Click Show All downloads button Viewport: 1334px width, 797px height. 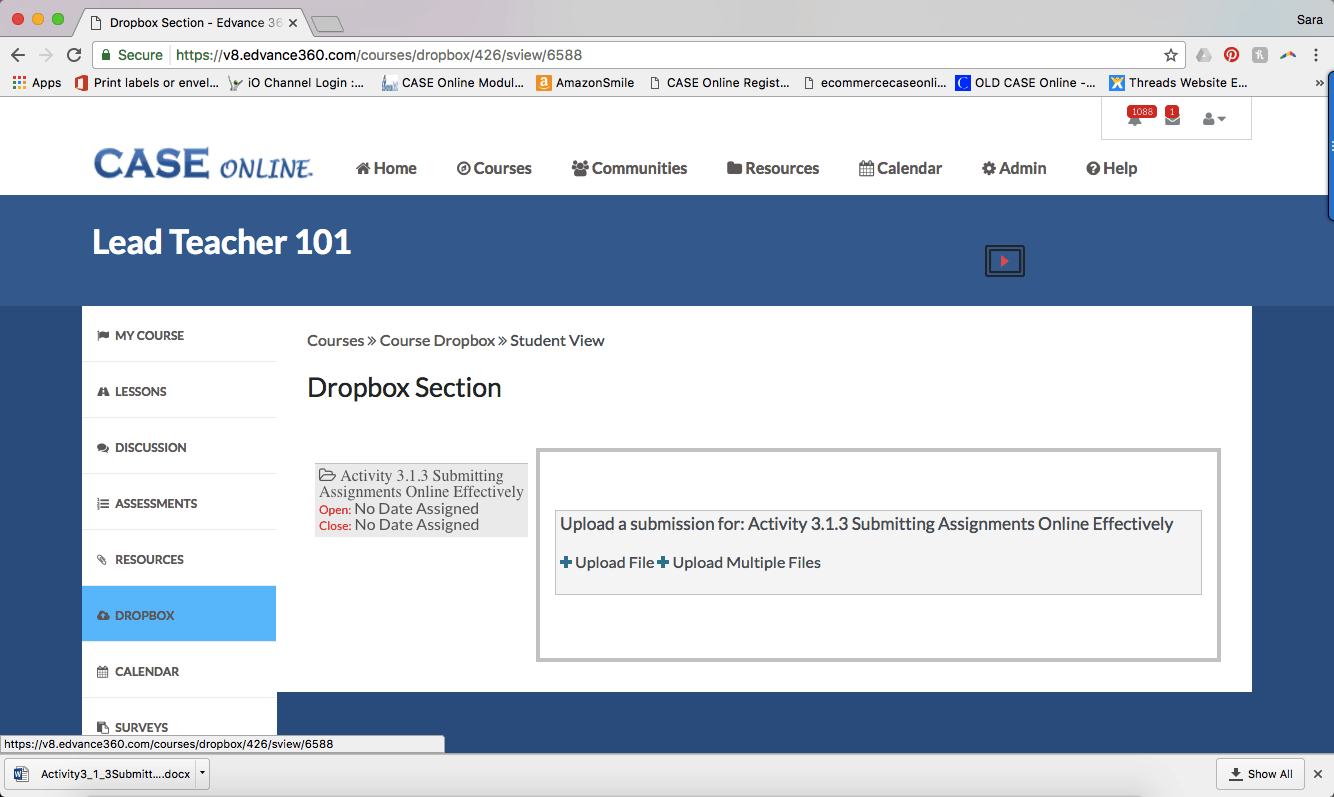coord(1260,773)
